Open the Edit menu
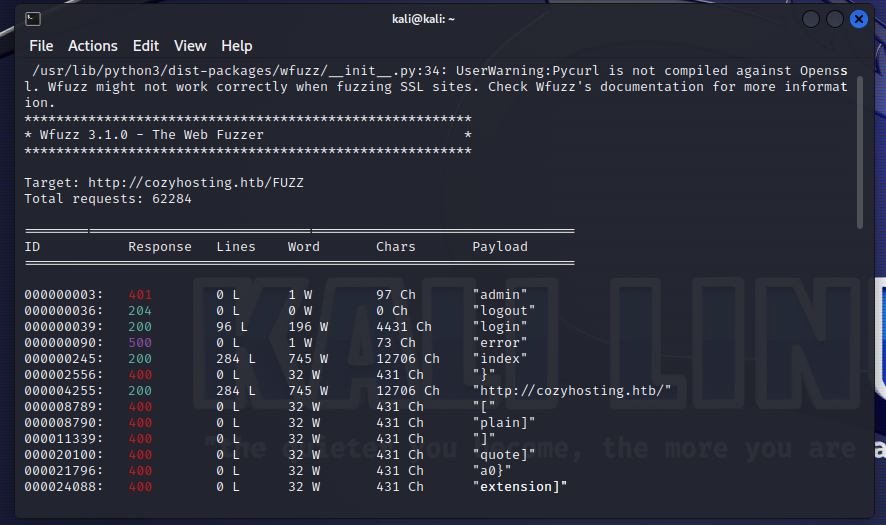Image resolution: width=886 pixels, height=525 pixels. (146, 46)
